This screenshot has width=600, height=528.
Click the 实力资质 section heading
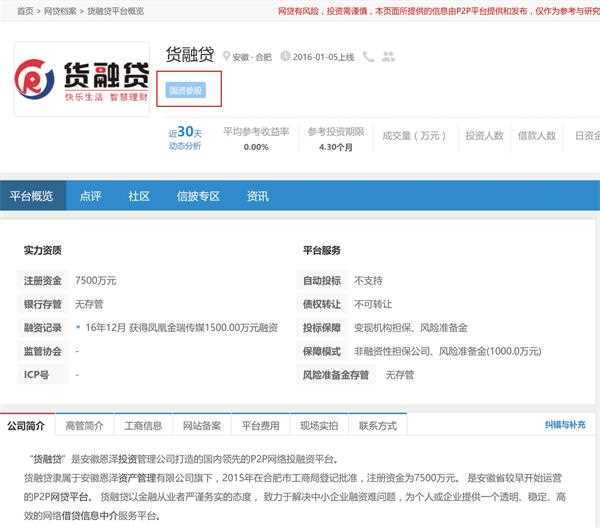(42, 250)
